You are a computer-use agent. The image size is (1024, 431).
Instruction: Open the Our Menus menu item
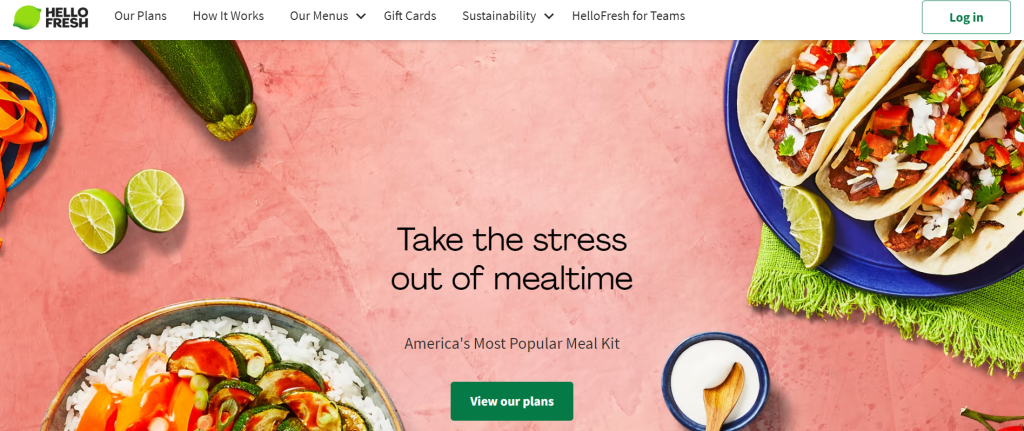319,16
